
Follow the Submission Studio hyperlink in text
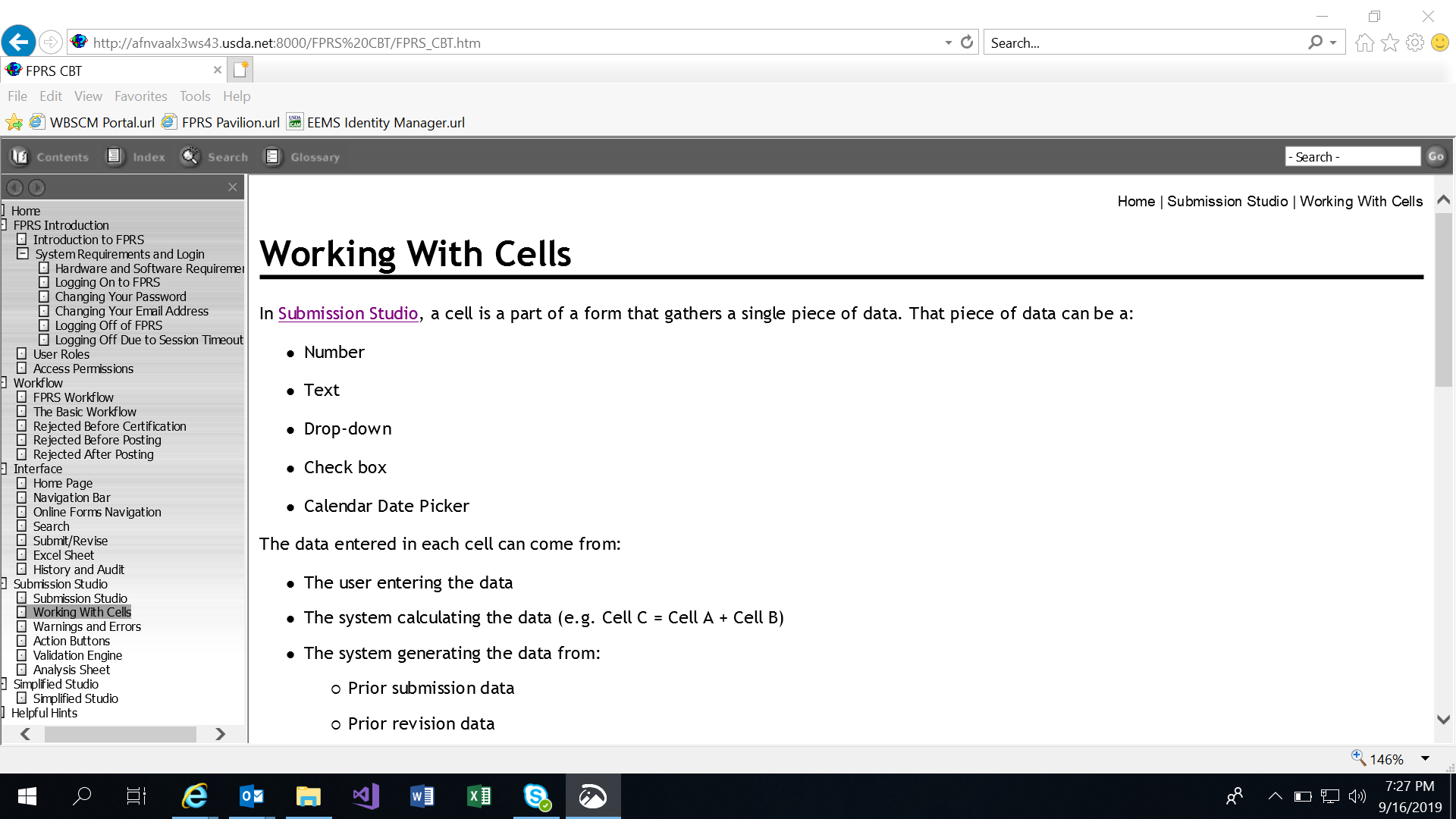pyautogui.click(x=348, y=314)
